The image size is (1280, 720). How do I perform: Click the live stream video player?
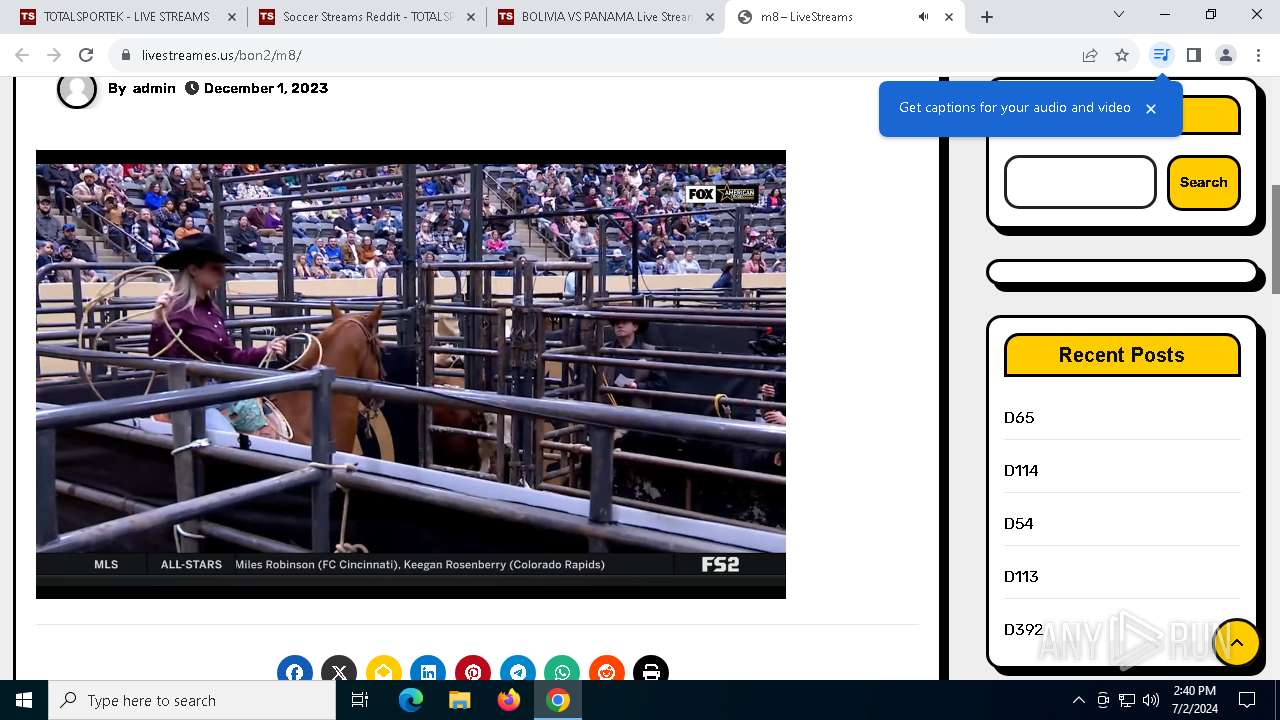point(411,374)
